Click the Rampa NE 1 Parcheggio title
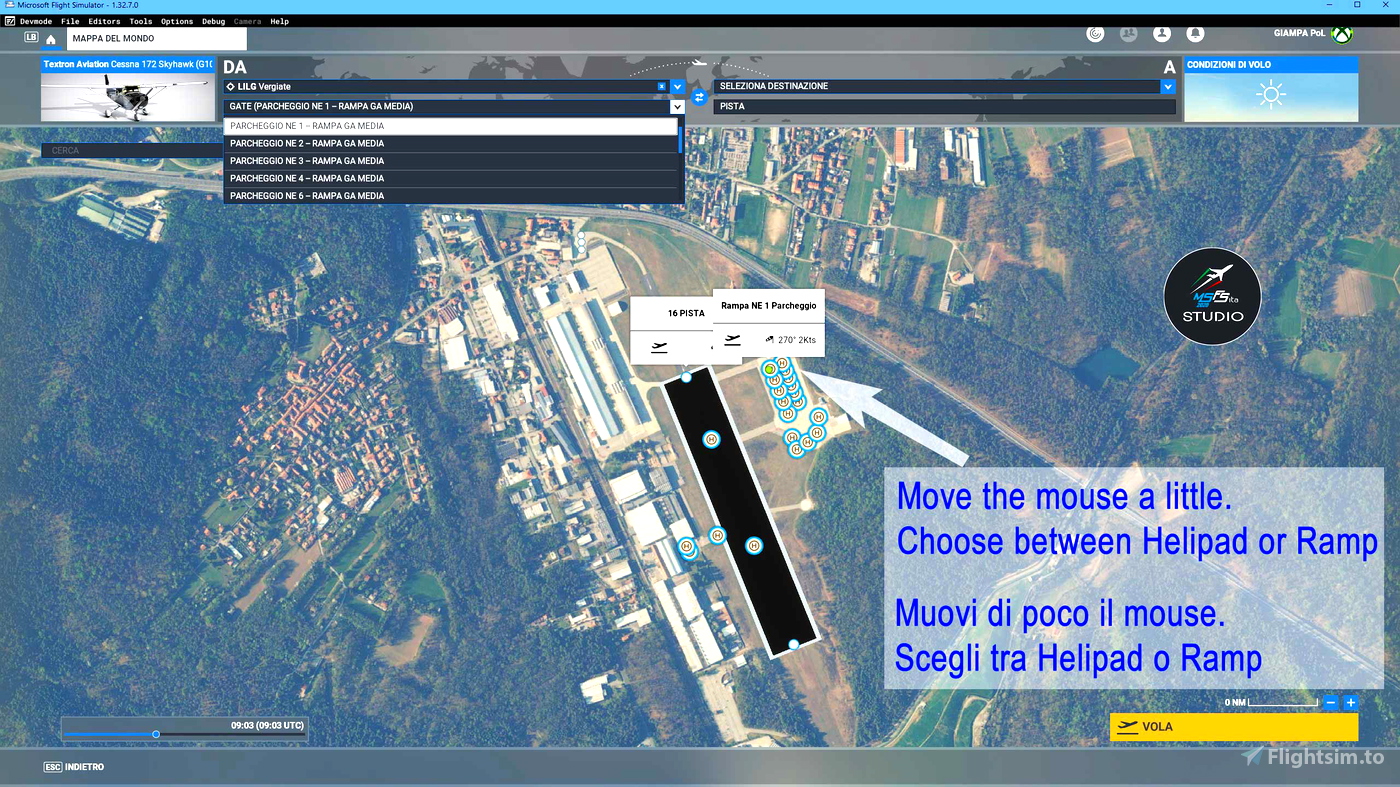This screenshot has height=787, width=1400. pyautogui.click(x=769, y=306)
